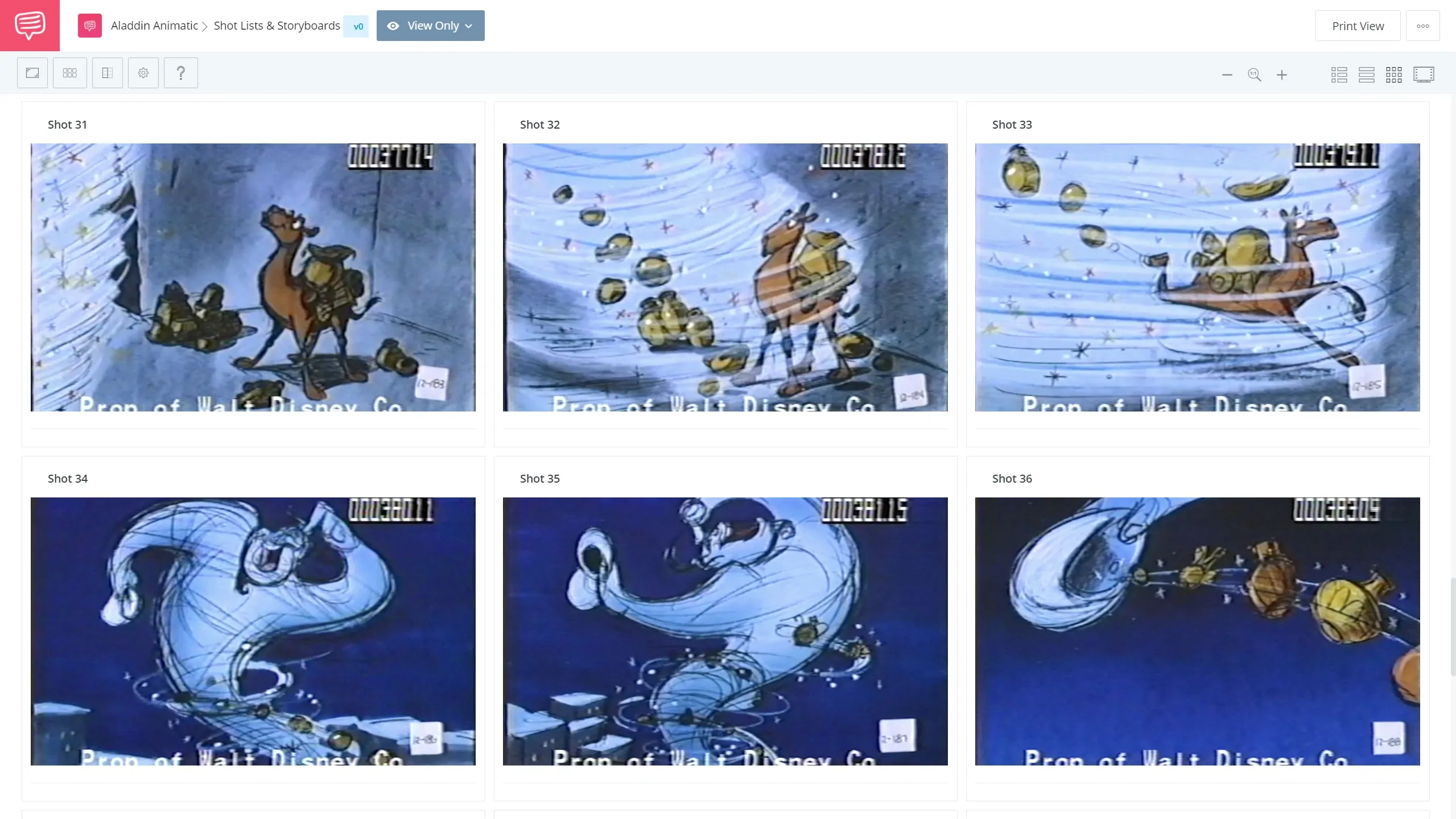1456x819 pixels.
Task: Click the Shot 34 thumbnail
Action: (x=253, y=631)
